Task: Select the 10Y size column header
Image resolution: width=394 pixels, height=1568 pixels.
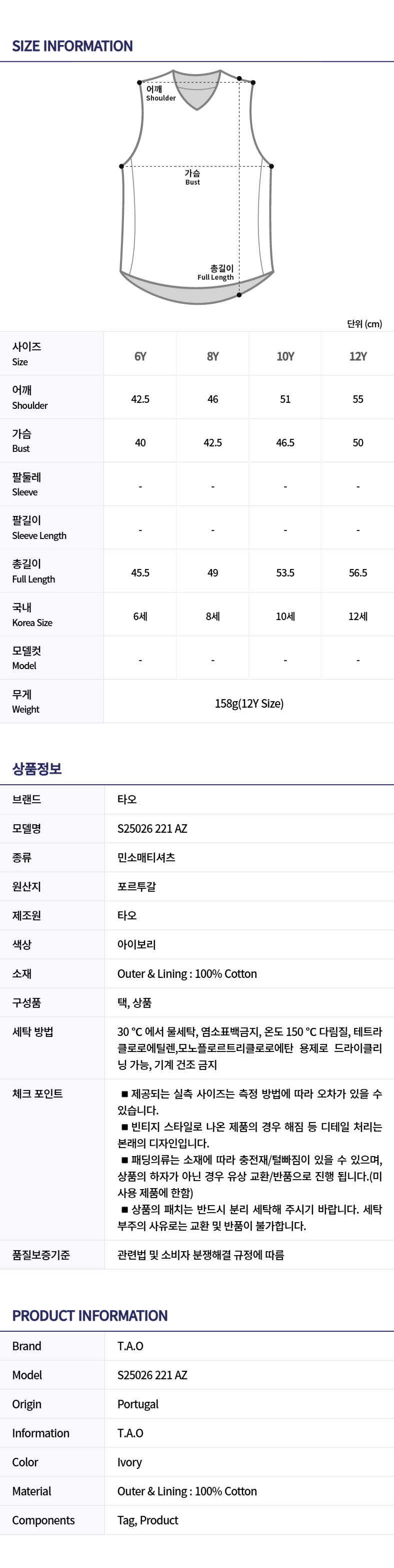Action: [285, 356]
